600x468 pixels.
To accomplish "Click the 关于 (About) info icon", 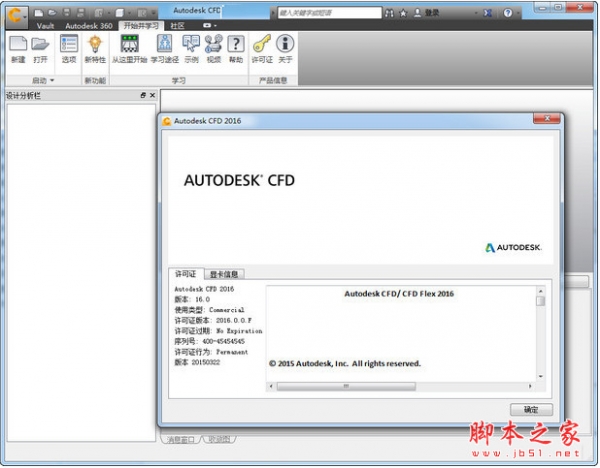I will click(x=285, y=49).
